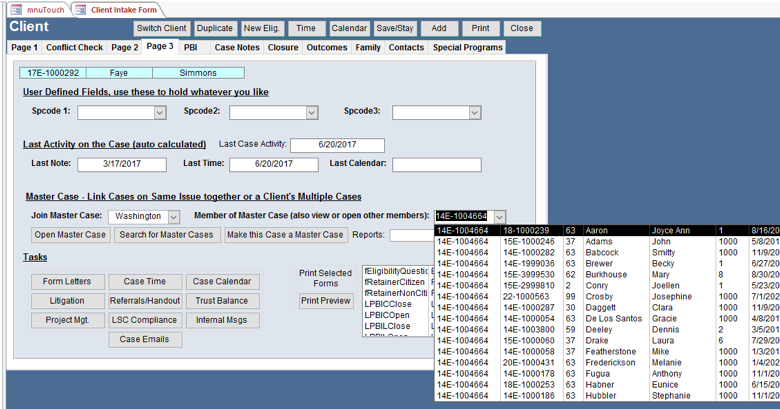780x409 pixels.
Task: Open the Calendar toolbar button
Action: 349,29
